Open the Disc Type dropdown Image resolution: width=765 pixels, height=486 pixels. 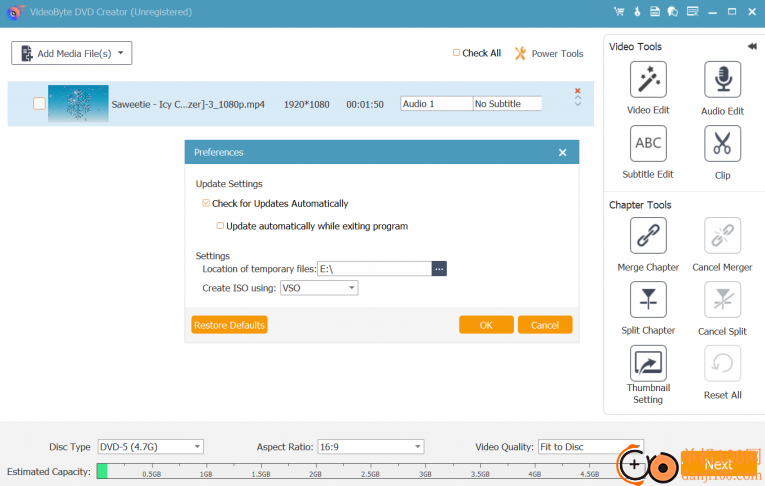click(151, 446)
